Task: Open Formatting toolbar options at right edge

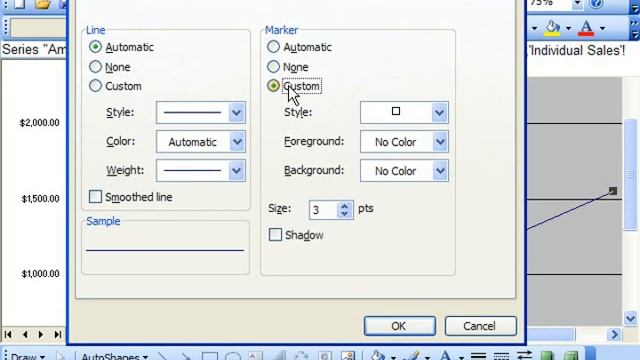Action: pos(634,29)
